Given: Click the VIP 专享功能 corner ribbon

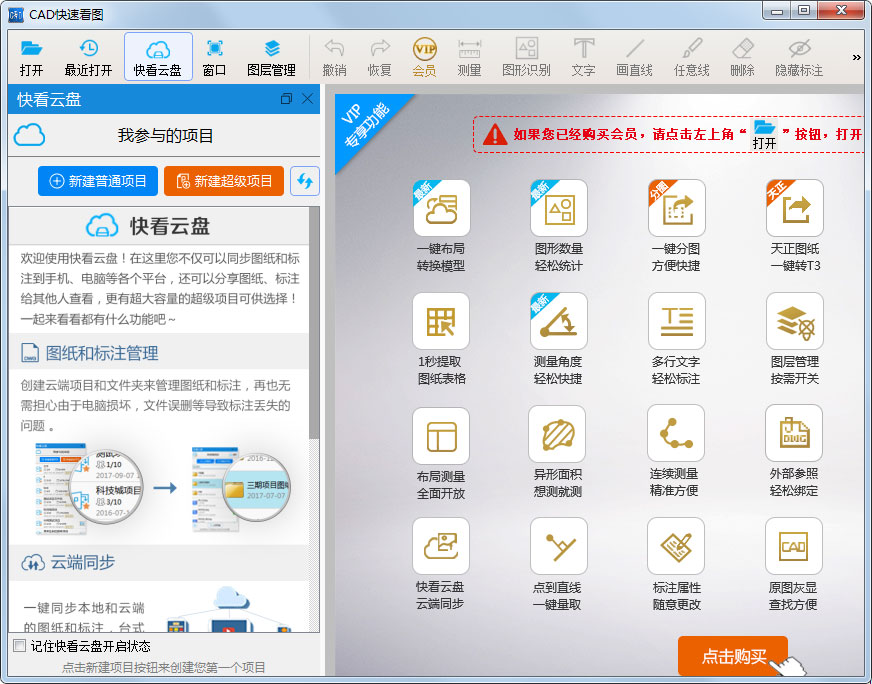Looking at the screenshot, I should coord(367,125).
